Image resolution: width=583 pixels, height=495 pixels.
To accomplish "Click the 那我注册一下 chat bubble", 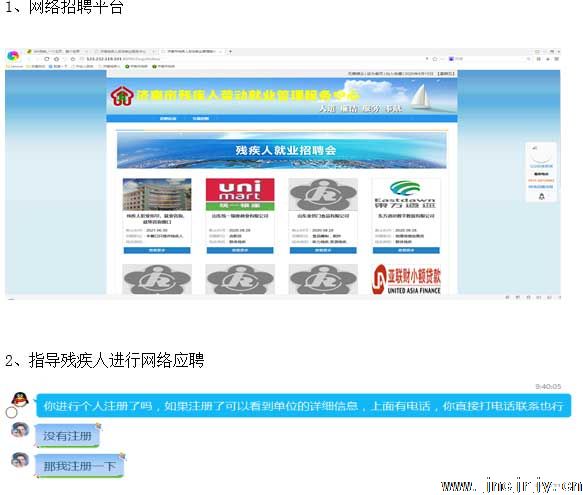I will coord(80,466).
